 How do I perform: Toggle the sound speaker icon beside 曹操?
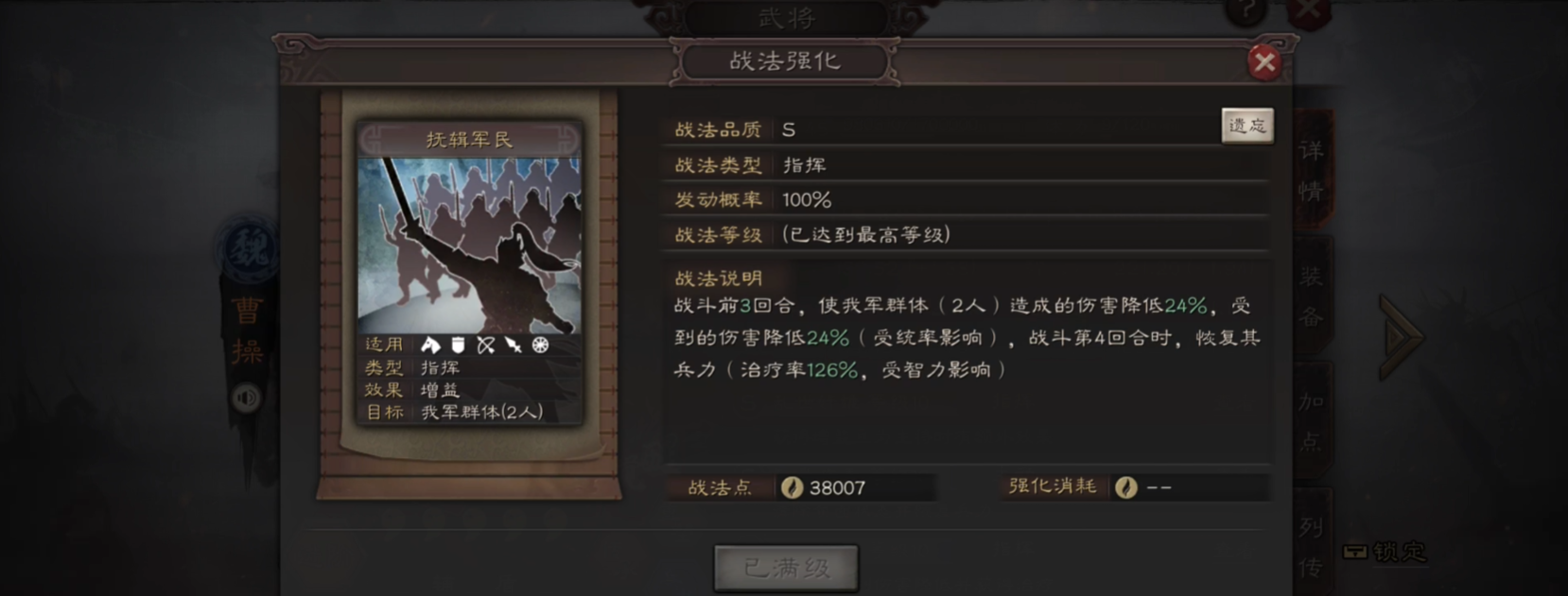pos(246,398)
